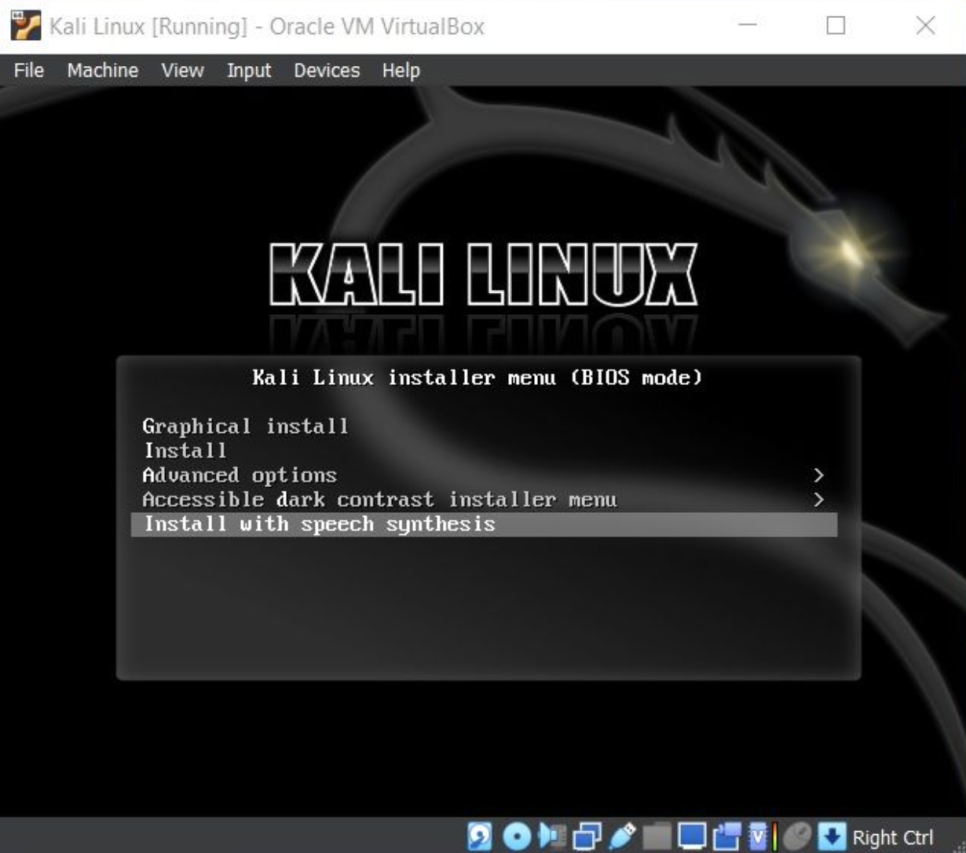Click the recording status indicator icon
966x853 pixels.
click(x=727, y=836)
